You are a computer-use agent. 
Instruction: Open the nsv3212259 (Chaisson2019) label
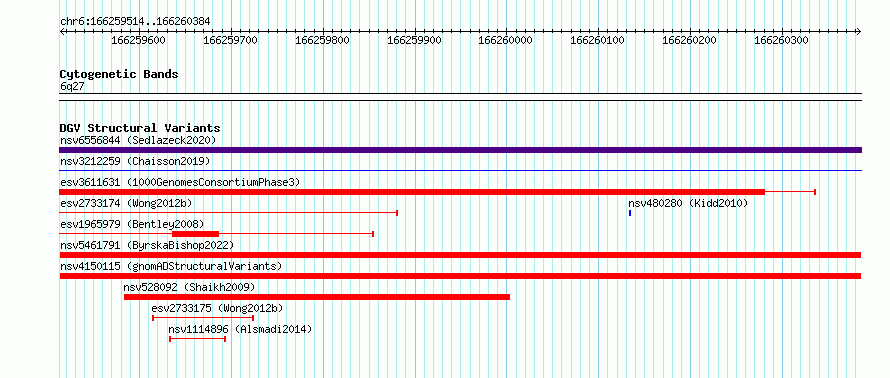point(135,161)
